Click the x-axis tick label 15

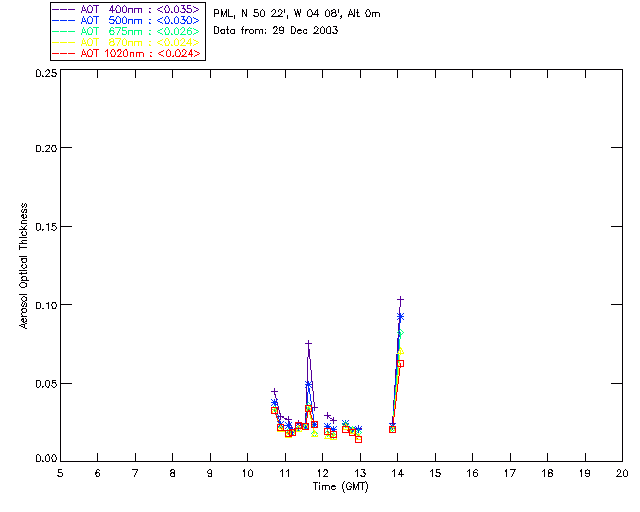pos(435,473)
